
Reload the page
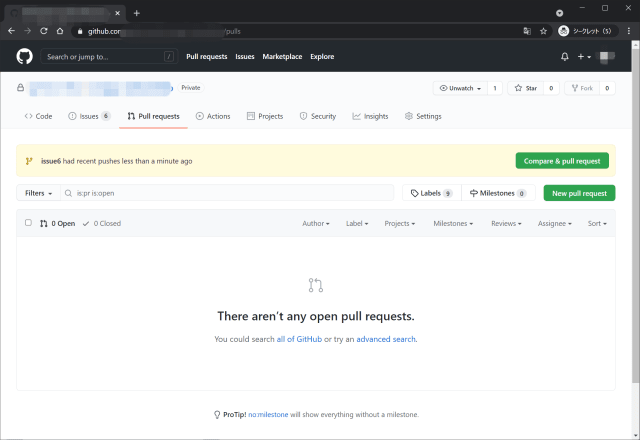44,31
